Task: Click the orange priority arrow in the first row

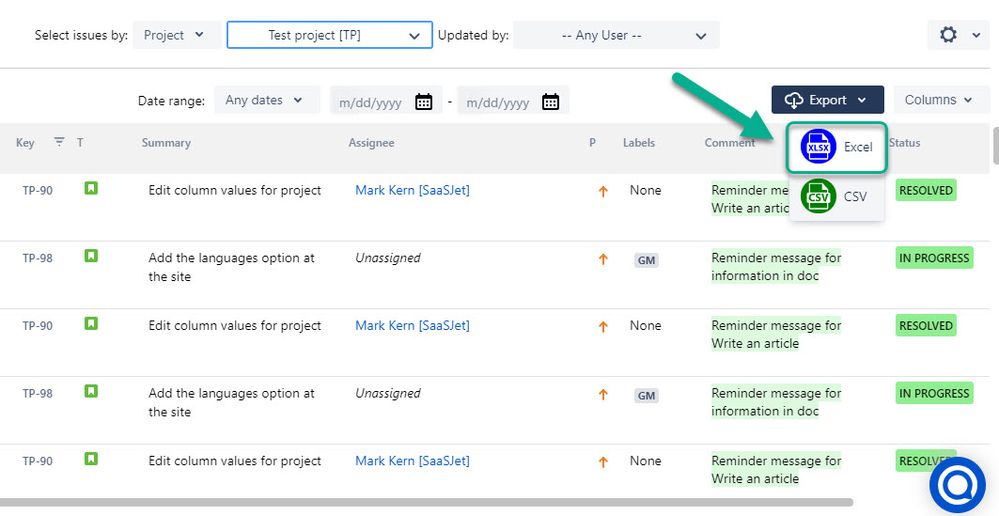Action: coord(603,192)
